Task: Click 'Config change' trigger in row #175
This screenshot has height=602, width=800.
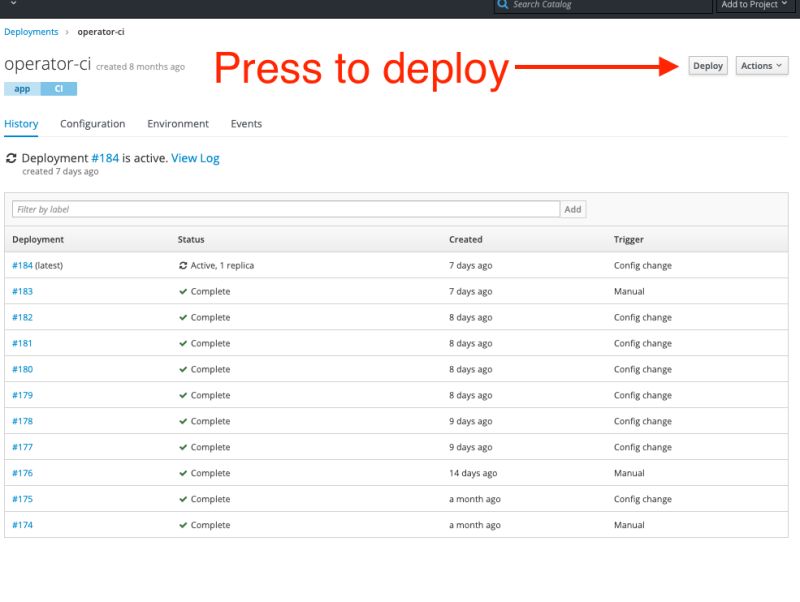Action: tap(643, 499)
